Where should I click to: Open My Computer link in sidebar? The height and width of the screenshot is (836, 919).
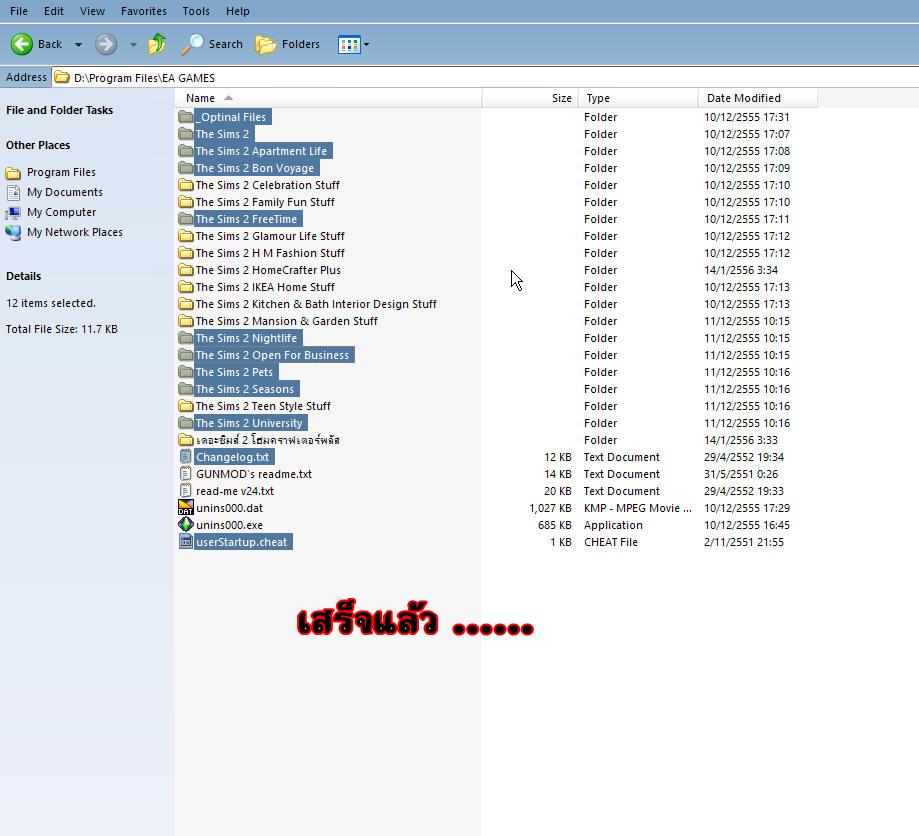62,212
